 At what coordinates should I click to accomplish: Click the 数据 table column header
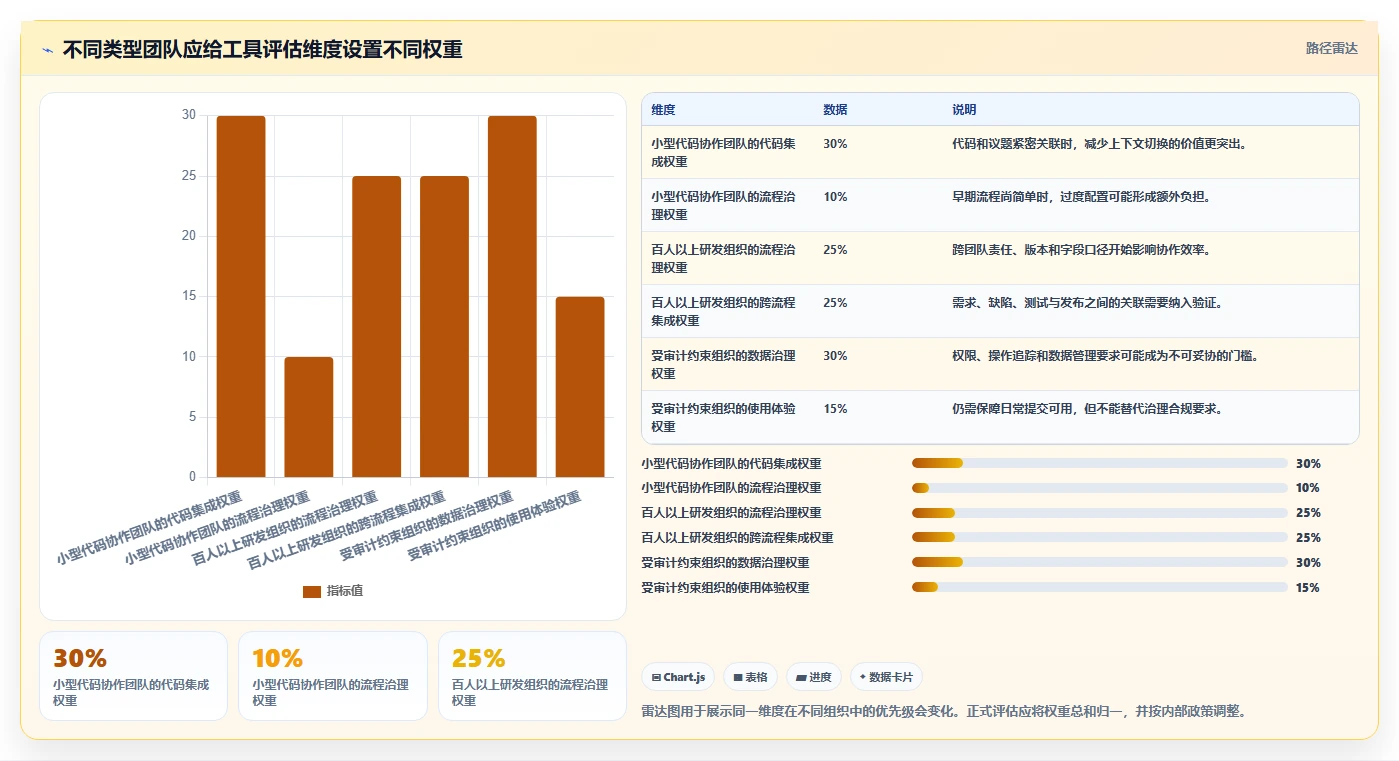(x=835, y=110)
